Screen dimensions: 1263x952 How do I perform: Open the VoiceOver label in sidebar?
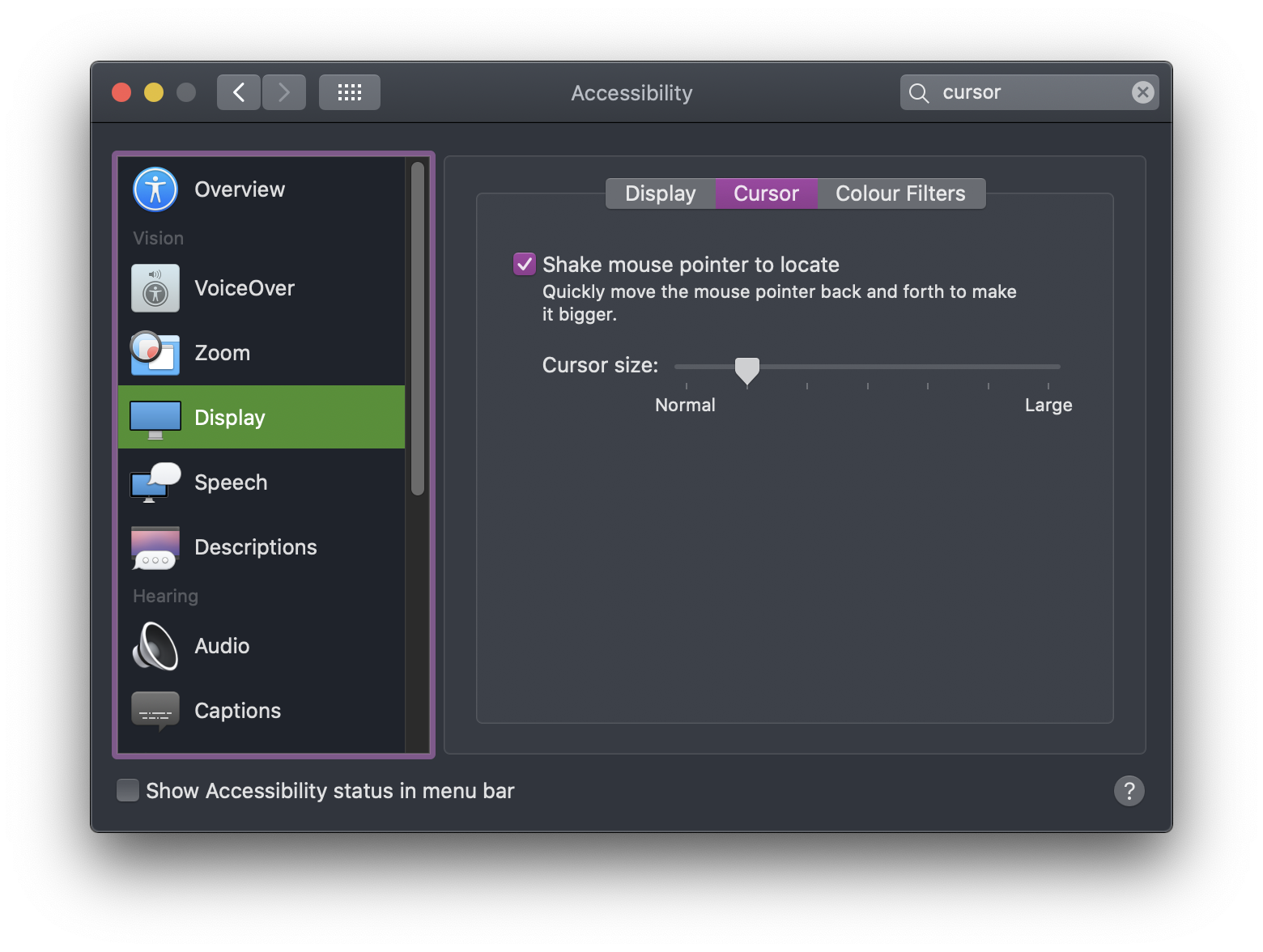245,288
